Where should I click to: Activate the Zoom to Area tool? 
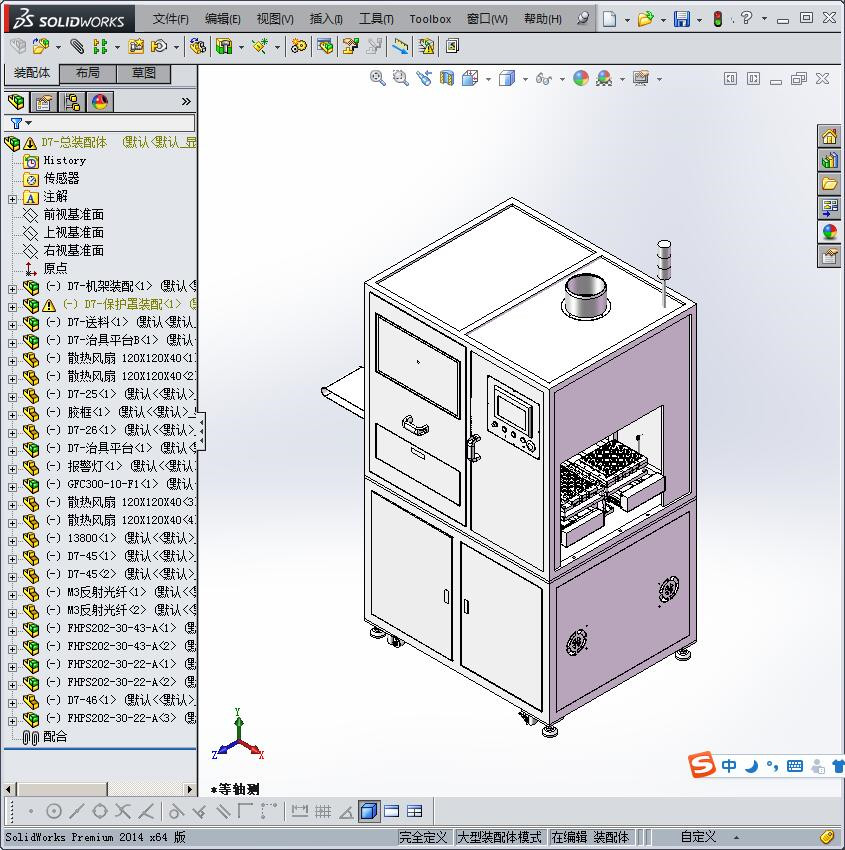[x=399, y=78]
